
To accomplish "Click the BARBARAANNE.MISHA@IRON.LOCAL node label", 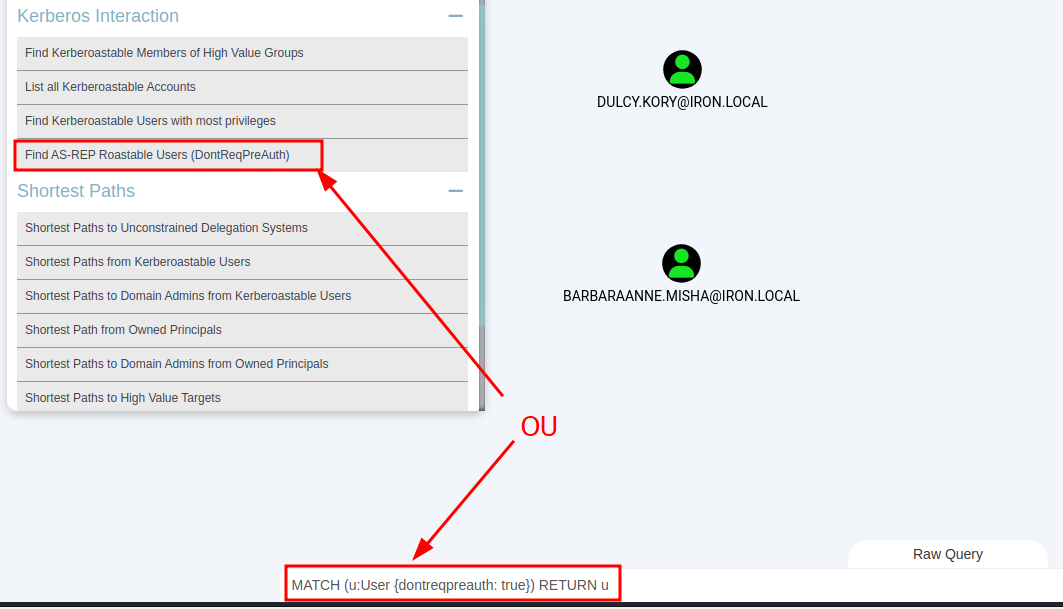I will [681, 296].
